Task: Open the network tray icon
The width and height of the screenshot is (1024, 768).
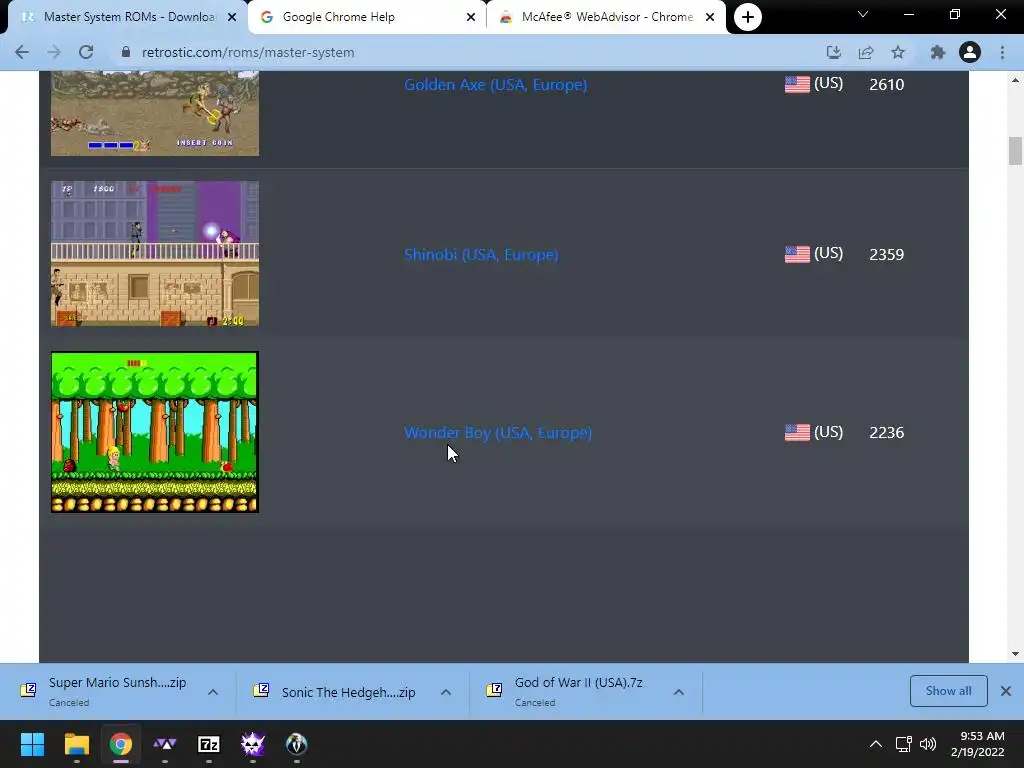Action: coord(904,744)
